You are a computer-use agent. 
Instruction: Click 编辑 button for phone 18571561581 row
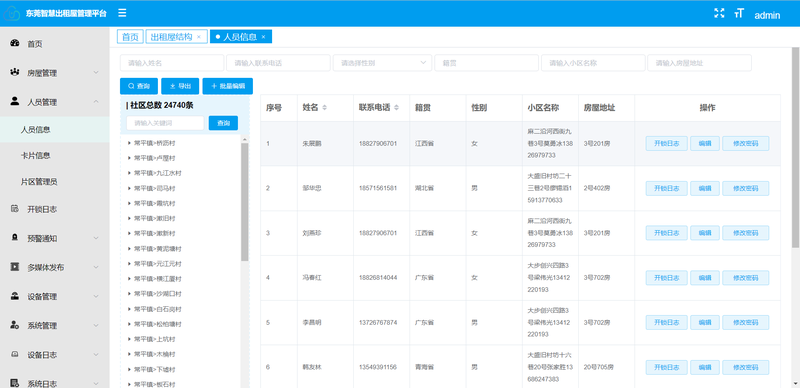pos(705,188)
